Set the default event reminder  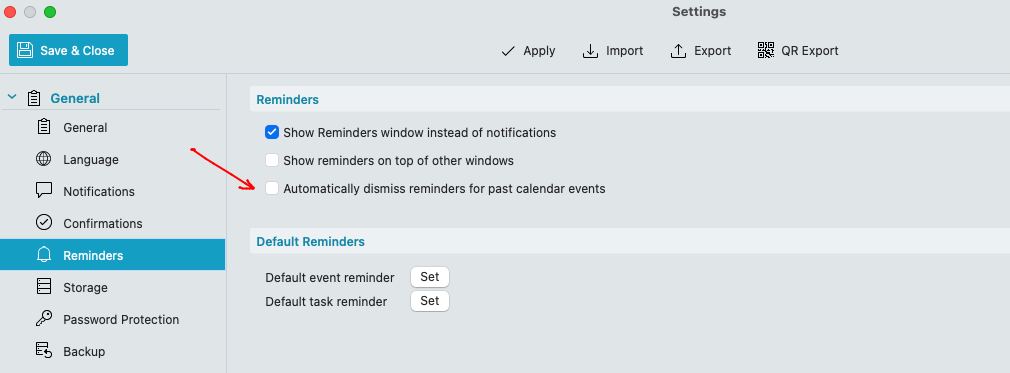[x=430, y=277]
